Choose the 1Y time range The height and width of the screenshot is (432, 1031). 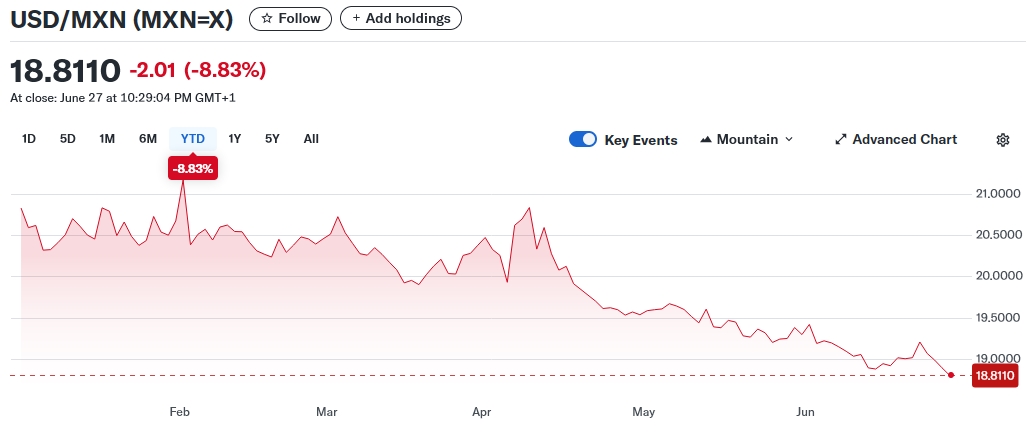pos(234,139)
